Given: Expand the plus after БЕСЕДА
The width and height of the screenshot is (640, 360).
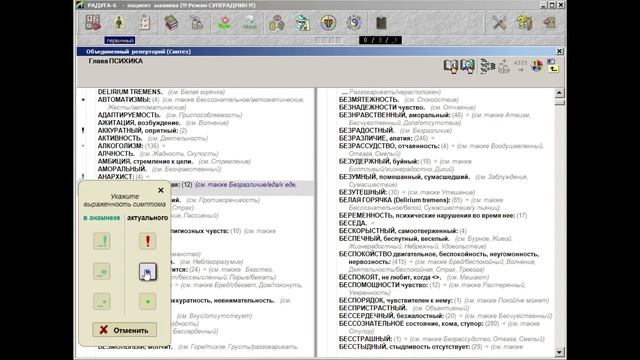Looking at the screenshot, I should pos(372,223).
